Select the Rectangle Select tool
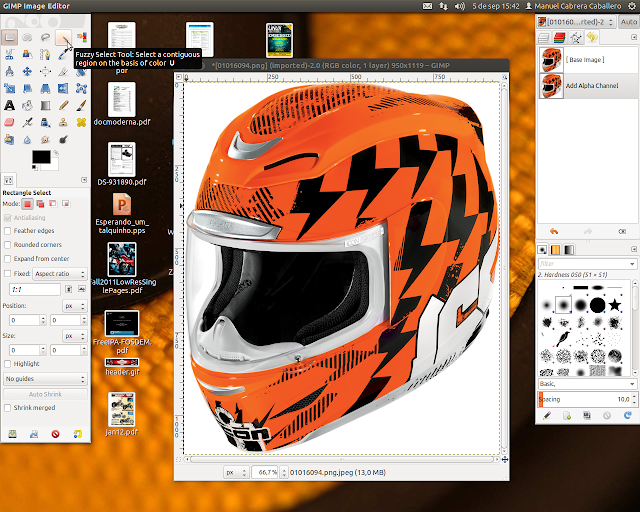 (9, 38)
